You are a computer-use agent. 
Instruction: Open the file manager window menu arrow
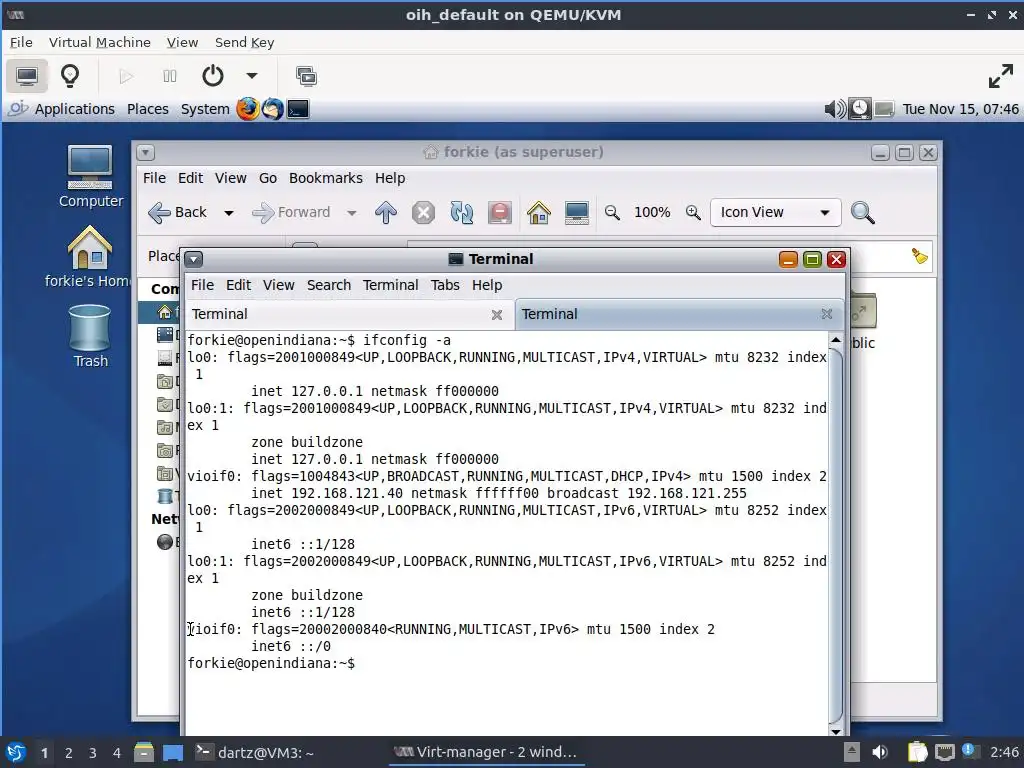coord(145,153)
